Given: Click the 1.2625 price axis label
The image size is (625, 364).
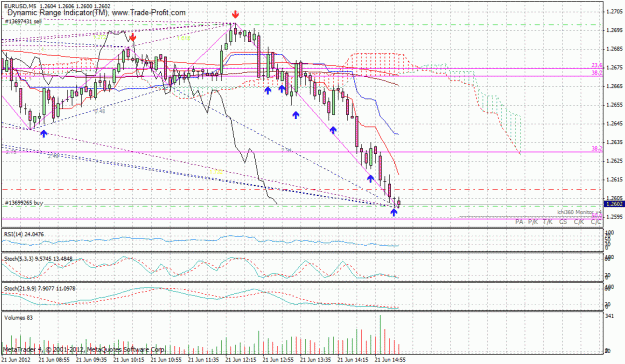Looking at the screenshot, I should click(x=613, y=161).
